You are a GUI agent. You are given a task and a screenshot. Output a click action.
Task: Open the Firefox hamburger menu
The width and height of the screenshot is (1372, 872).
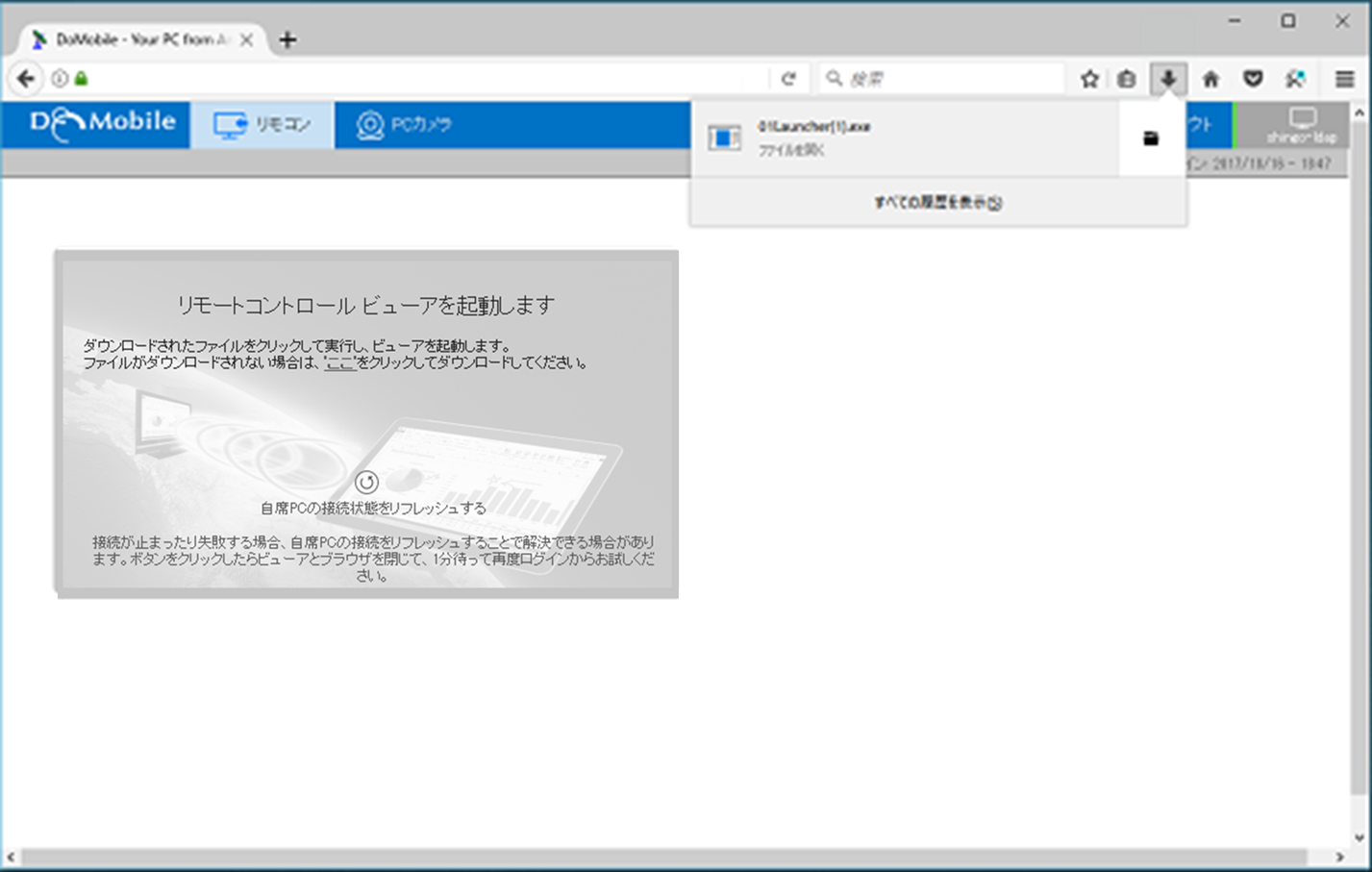[x=1343, y=78]
